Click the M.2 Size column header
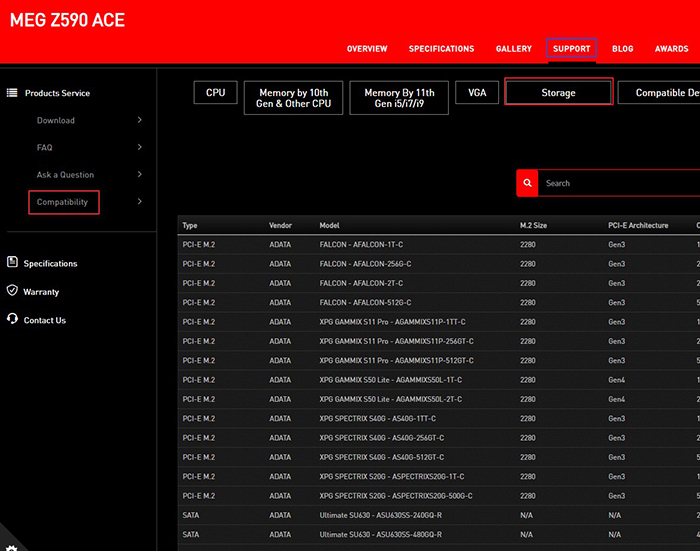Image resolution: width=700 pixels, height=551 pixels. point(533,225)
